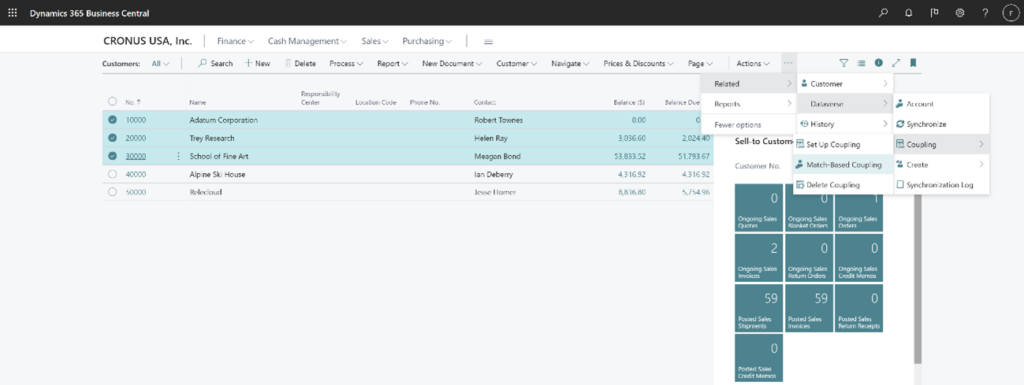
Task: Choose Match-Based Coupling
Action: pos(842,164)
